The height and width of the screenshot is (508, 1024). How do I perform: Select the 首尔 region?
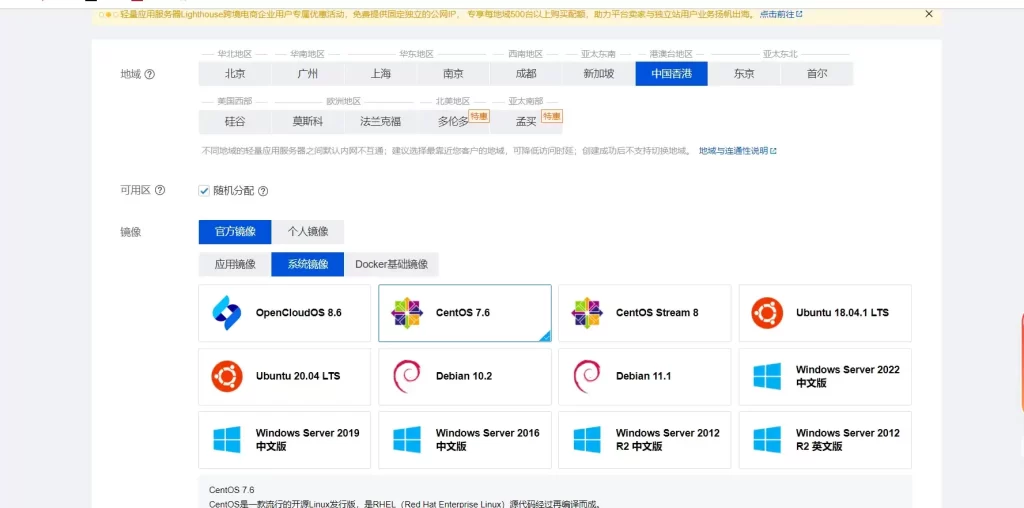(x=817, y=74)
